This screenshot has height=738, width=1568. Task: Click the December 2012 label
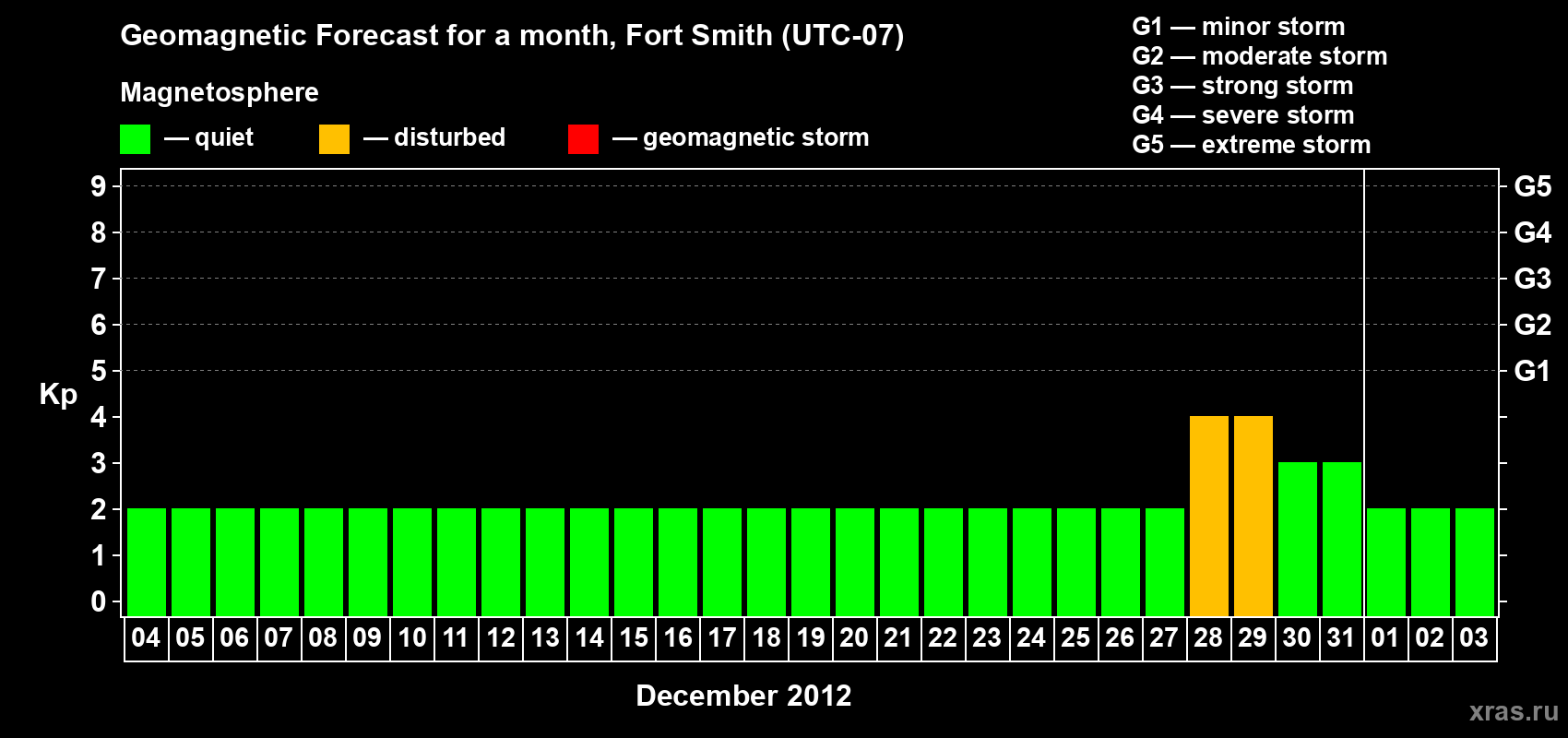pos(743,696)
